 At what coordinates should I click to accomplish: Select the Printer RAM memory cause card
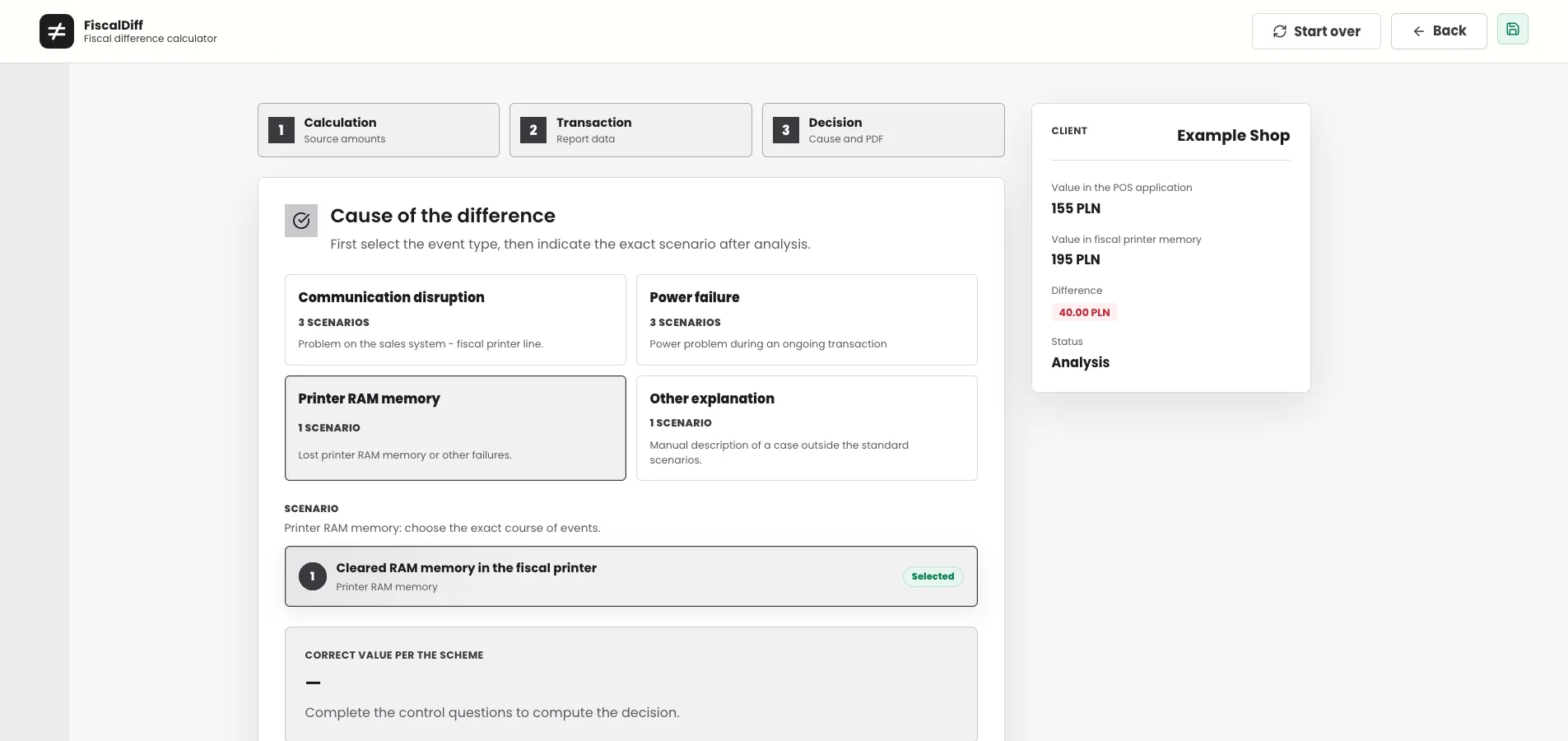click(455, 428)
